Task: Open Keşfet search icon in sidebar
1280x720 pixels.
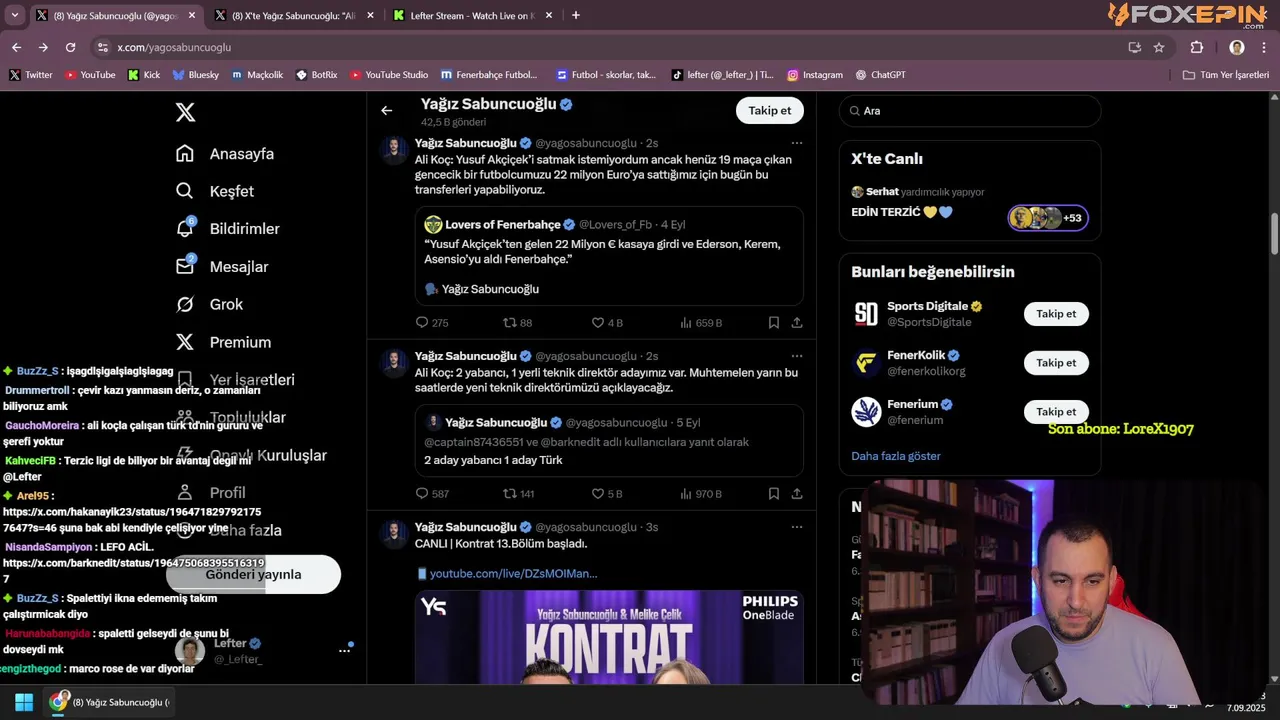Action: coord(185,191)
